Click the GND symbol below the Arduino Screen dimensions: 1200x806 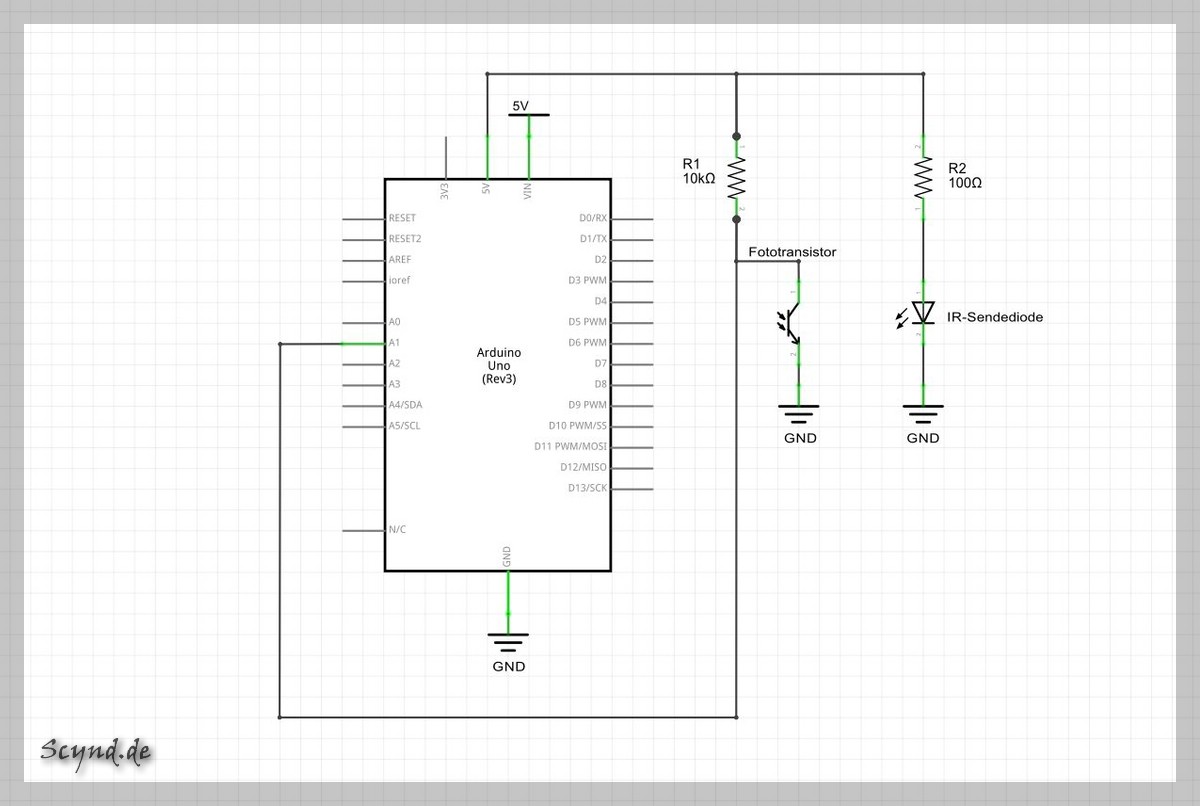click(508, 640)
